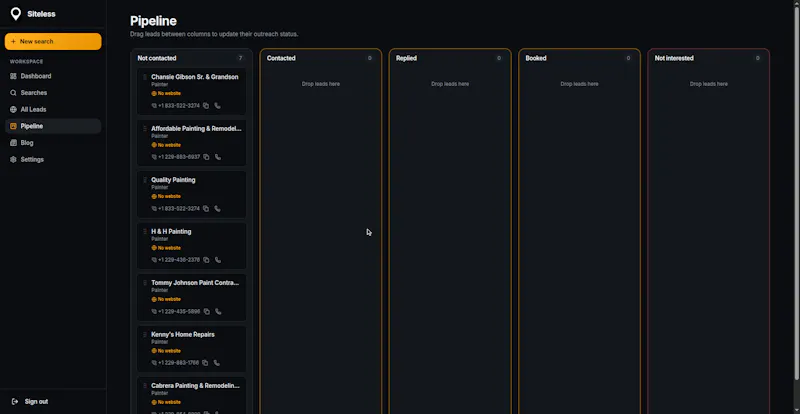Image resolution: width=800 pixels, height=414 pixels.
Task: Click the Contacted column header
Action: point(281,58)
